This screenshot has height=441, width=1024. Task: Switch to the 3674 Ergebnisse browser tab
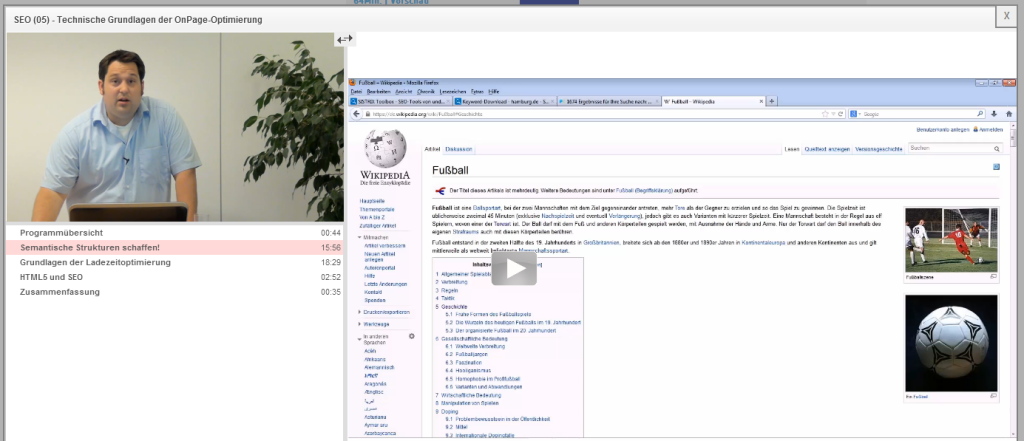click(x=609, y=102)
